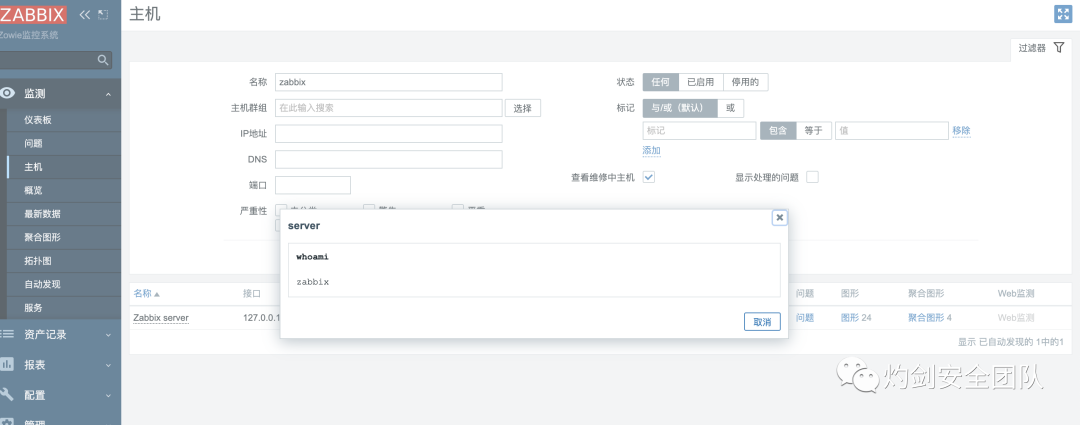Click the 添加 tag link

coord(652,151)
